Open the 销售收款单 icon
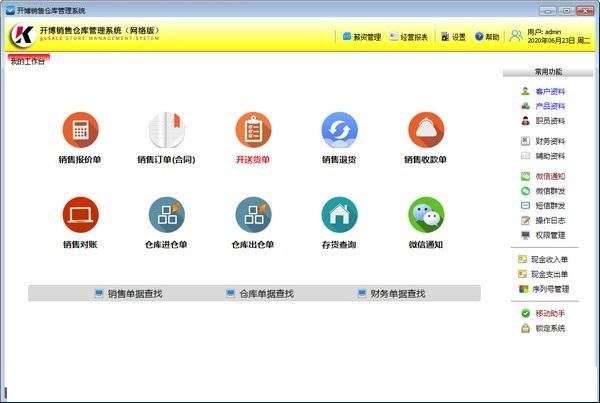This screenshot has width=600, height=403. point(425,129)
